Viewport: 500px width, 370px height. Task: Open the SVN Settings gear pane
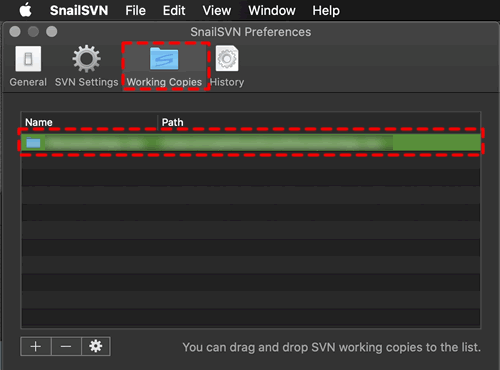[x=86, y=67]
